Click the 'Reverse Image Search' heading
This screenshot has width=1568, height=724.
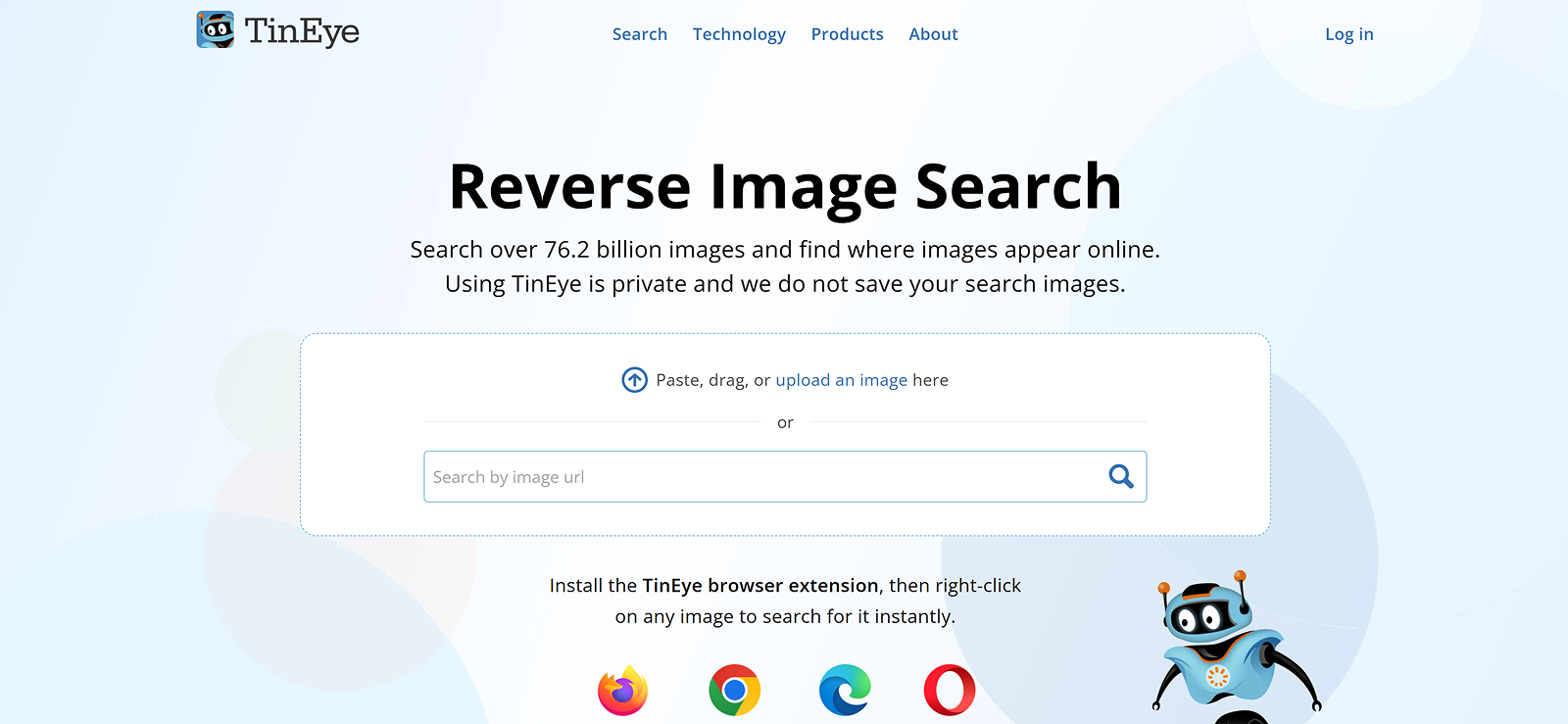click(785, 186)
